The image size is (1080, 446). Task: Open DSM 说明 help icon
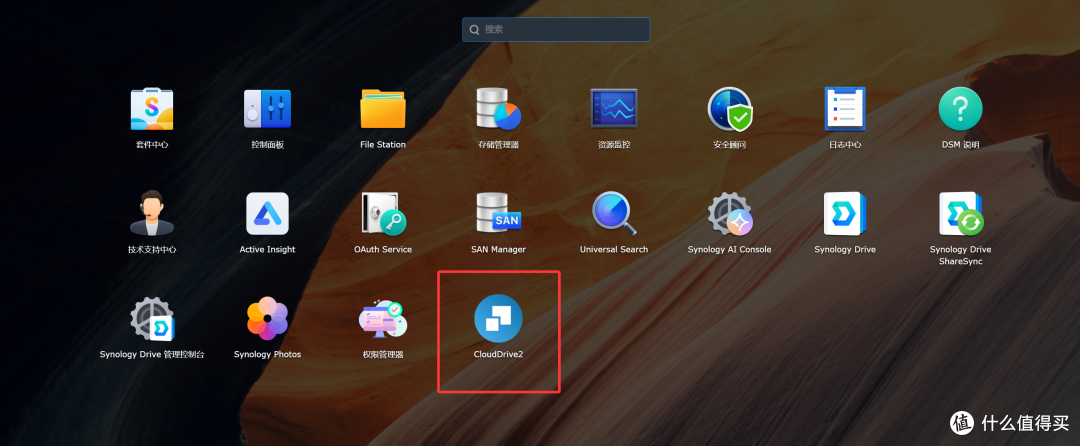[x=960, y=109]
